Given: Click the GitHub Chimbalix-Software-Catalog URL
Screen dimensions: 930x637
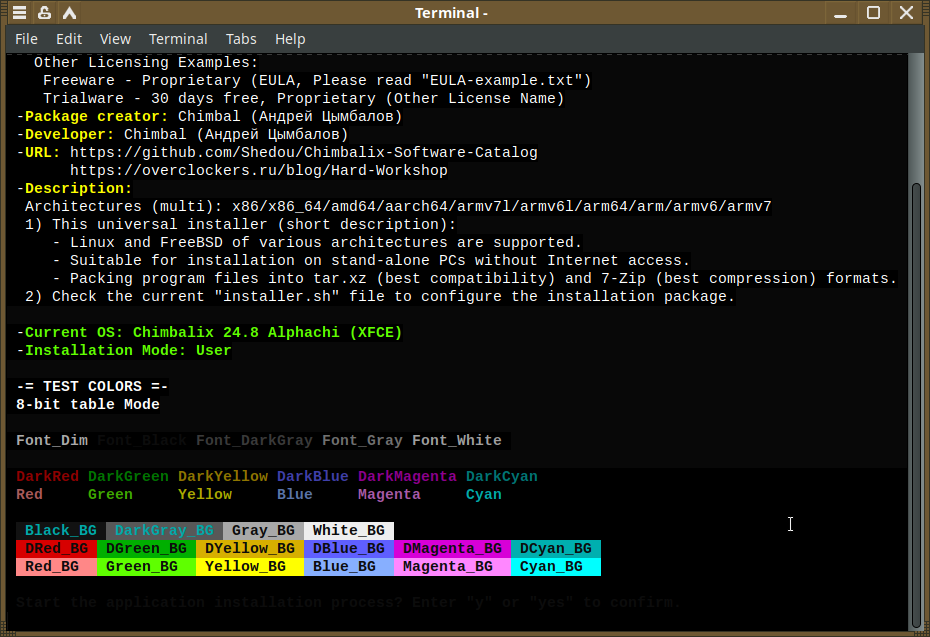Looking at the screenshot, I should [304, 152].
